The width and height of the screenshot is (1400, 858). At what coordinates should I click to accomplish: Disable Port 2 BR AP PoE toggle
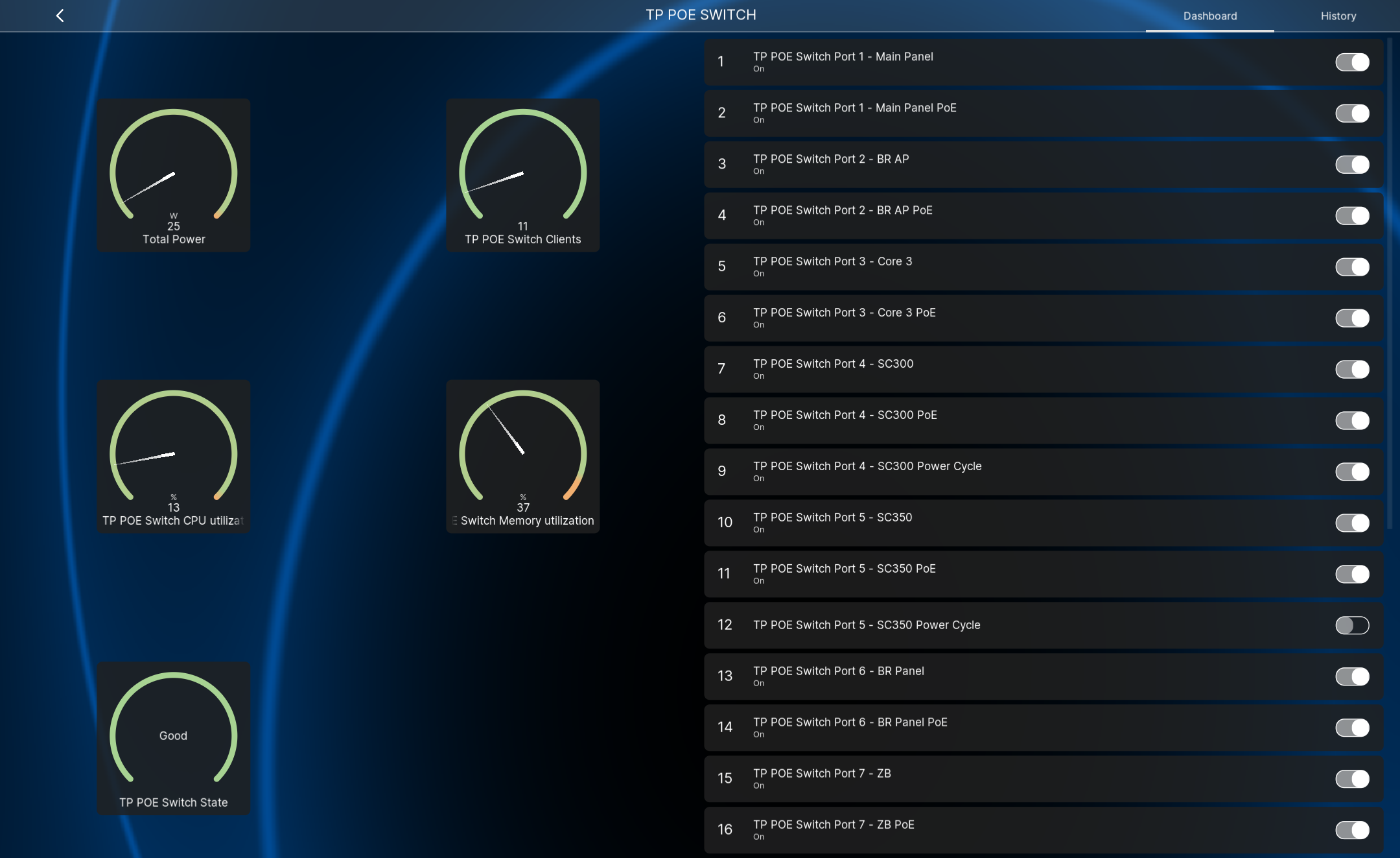click(x=1352, y=216)
